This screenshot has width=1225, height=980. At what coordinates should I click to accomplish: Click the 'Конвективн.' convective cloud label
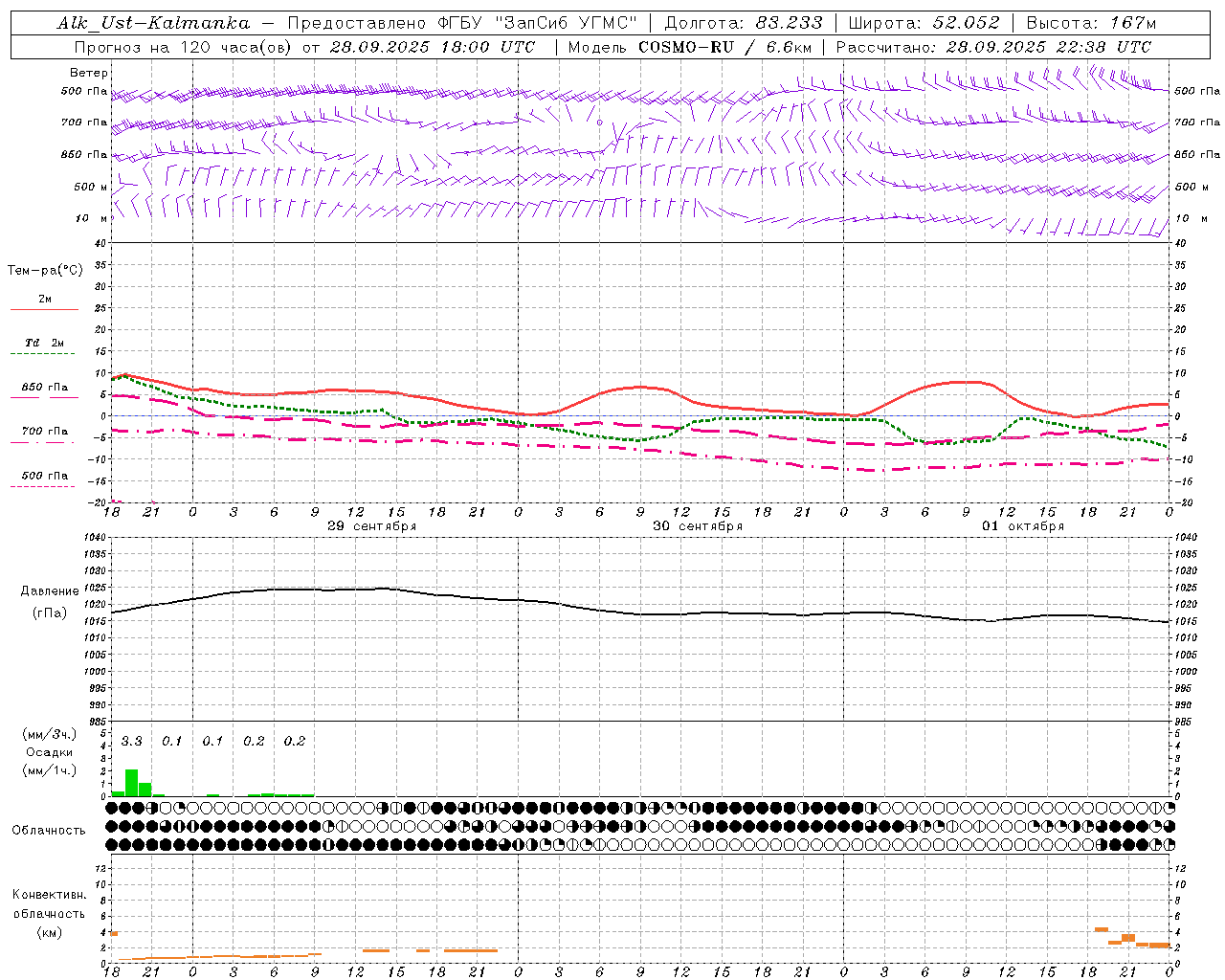click(x=49, y=895)
